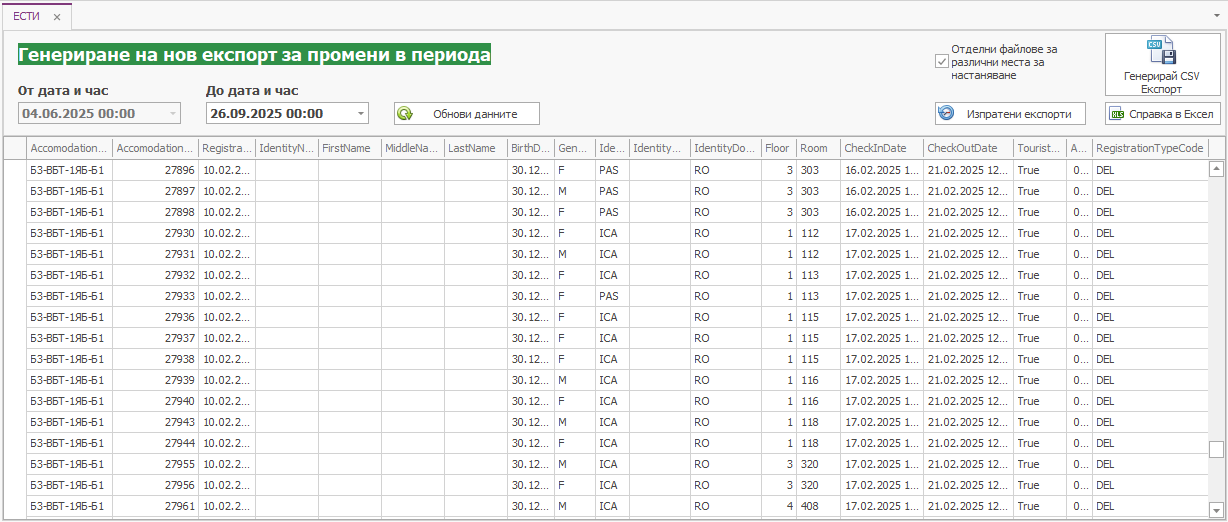Open the Изпратени експорти button
This screenshot has width=1228, height=522.
coord(1010,114)
